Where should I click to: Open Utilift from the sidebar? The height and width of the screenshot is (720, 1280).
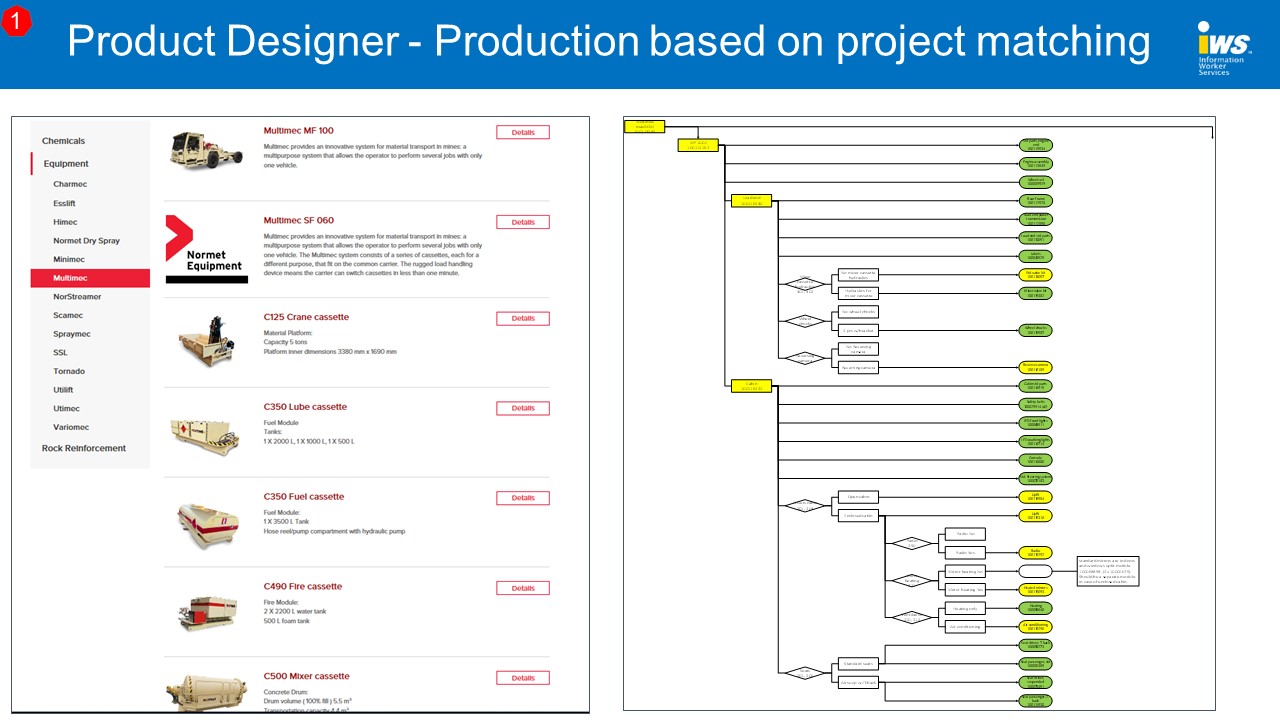63,390
